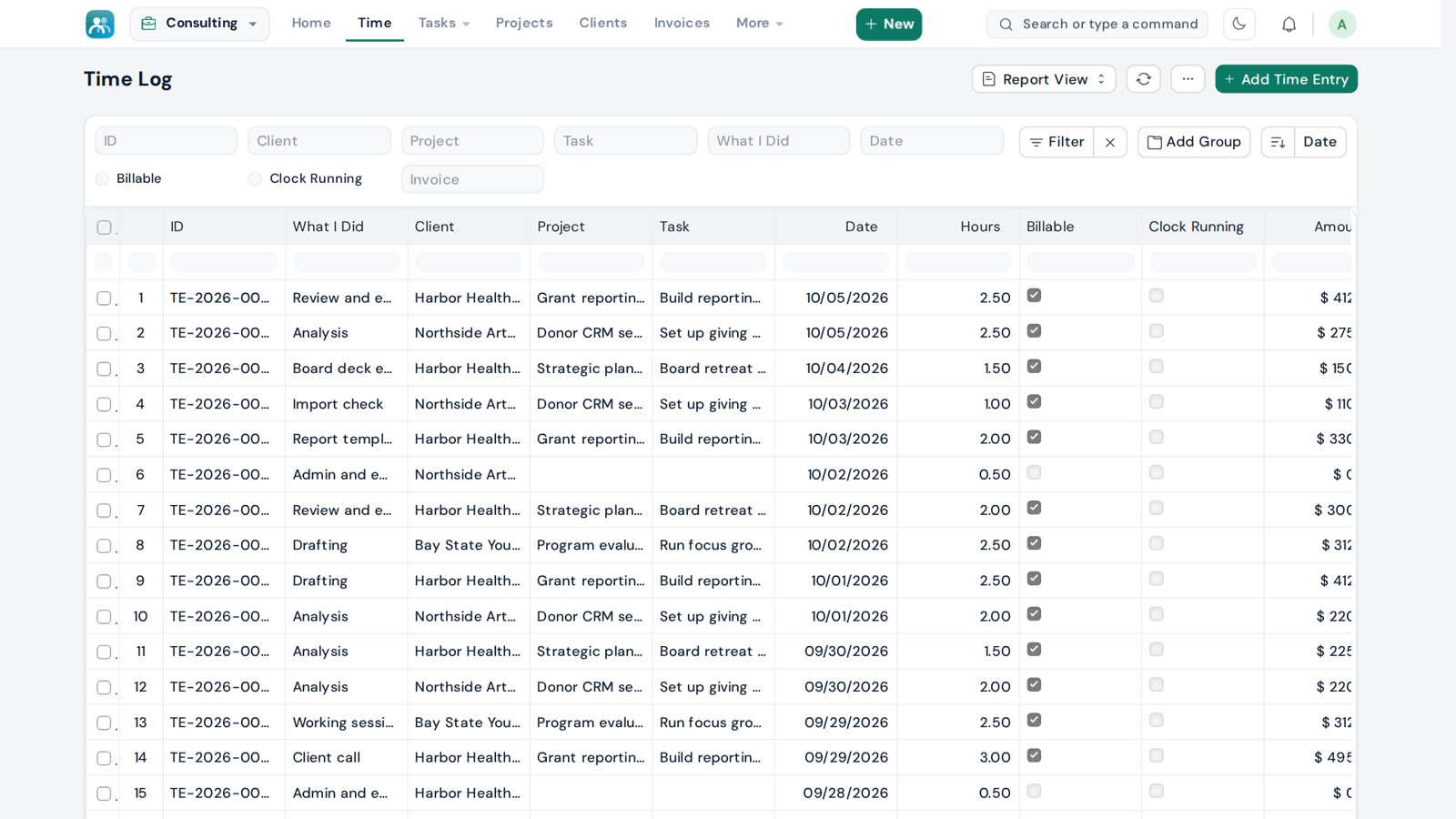Click Add Time Entry button
1456x819 pixels.
coord(1286,79)
